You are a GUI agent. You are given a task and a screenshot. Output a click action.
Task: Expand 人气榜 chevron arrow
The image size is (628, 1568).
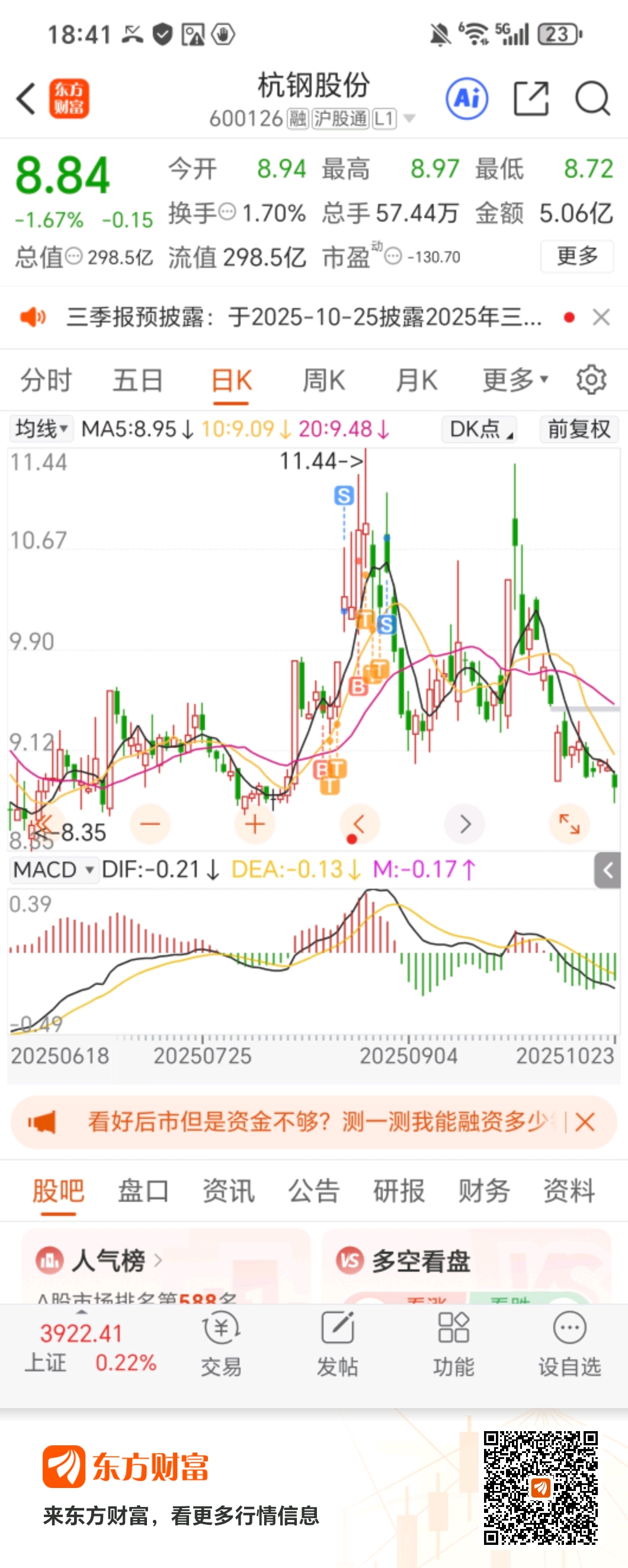(x=158, y=1260)
